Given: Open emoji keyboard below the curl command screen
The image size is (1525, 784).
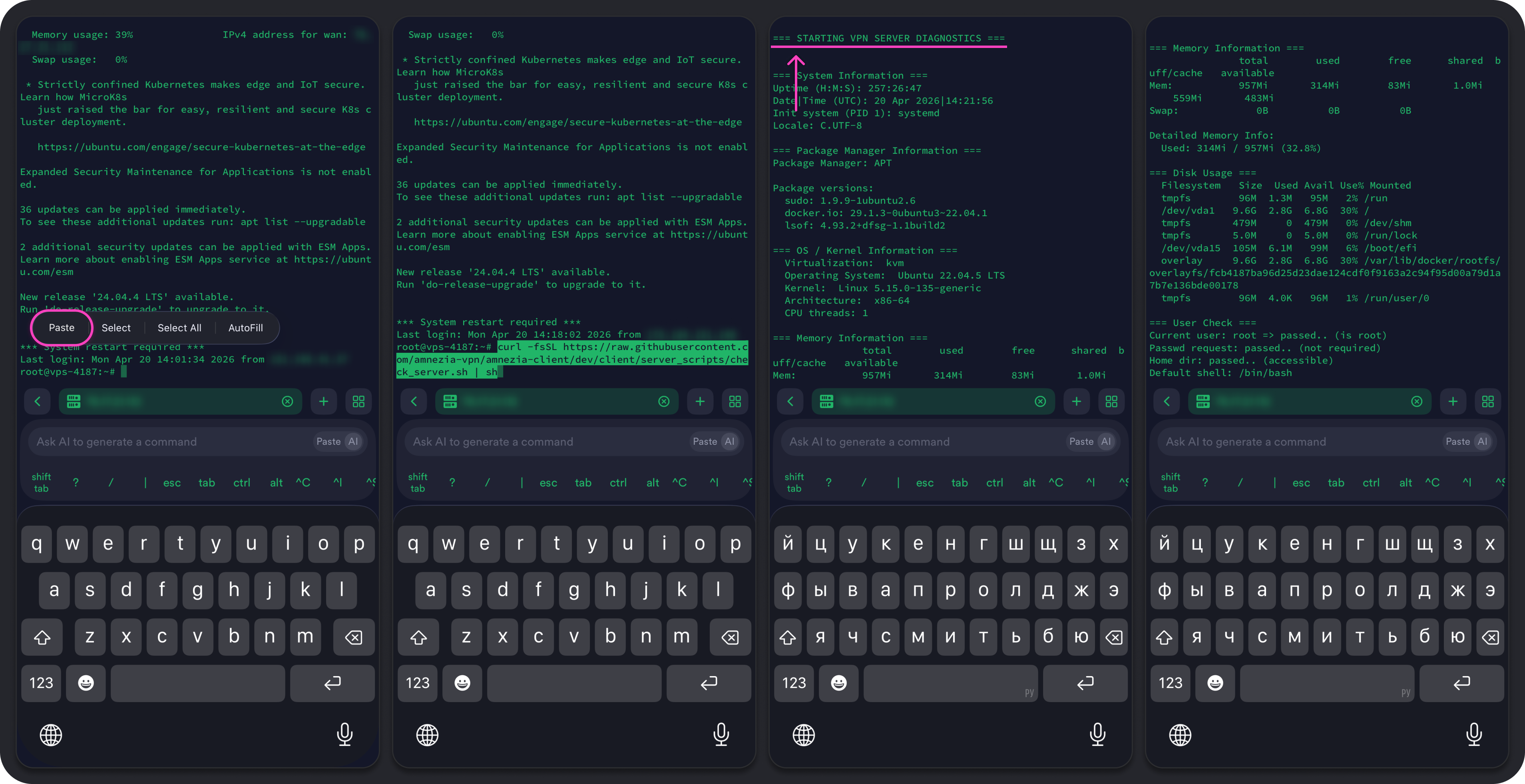Looking at the screenshot, I should (462, 683).
